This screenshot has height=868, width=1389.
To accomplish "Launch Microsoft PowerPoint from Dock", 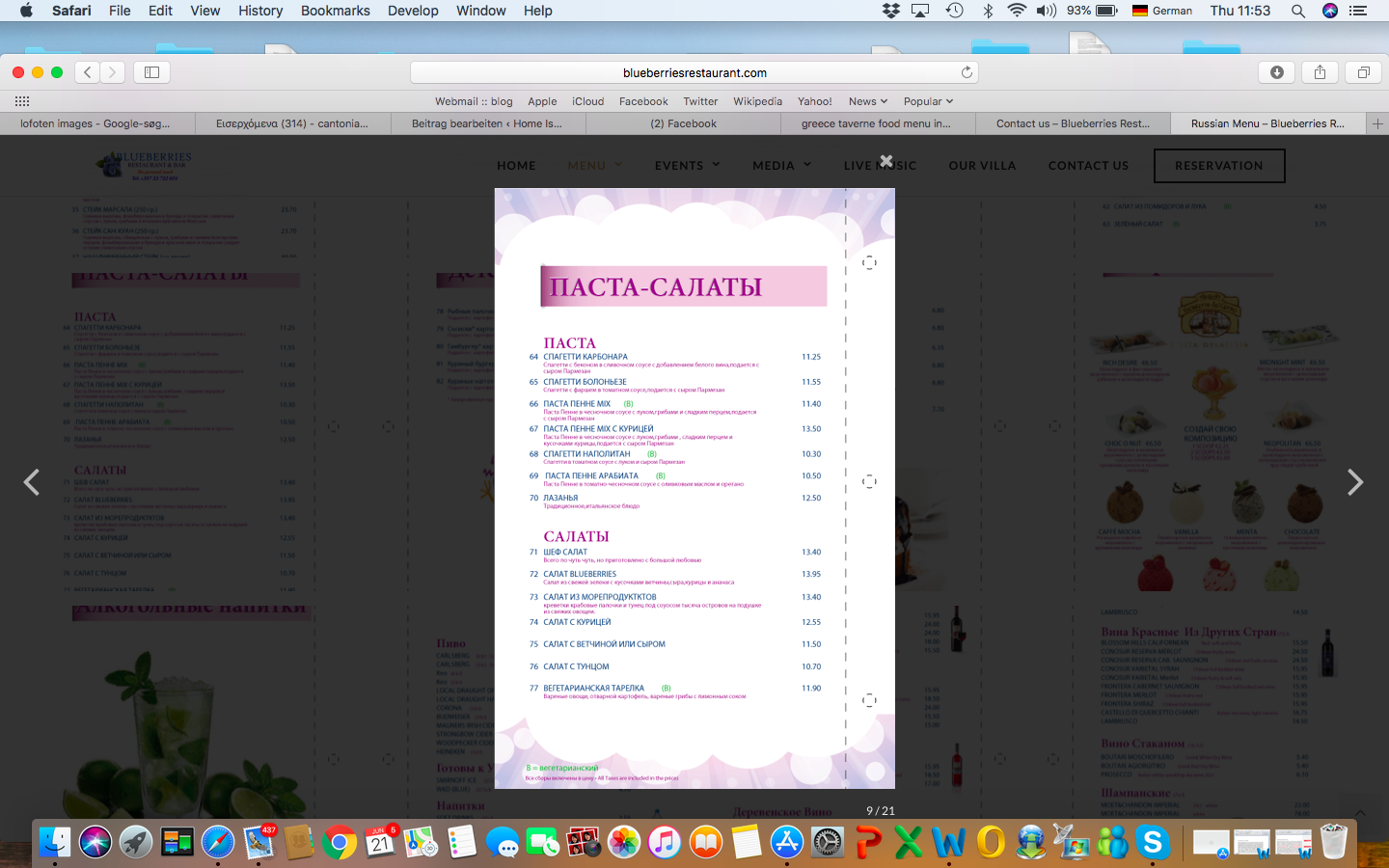I will click(x=868, y=842).
